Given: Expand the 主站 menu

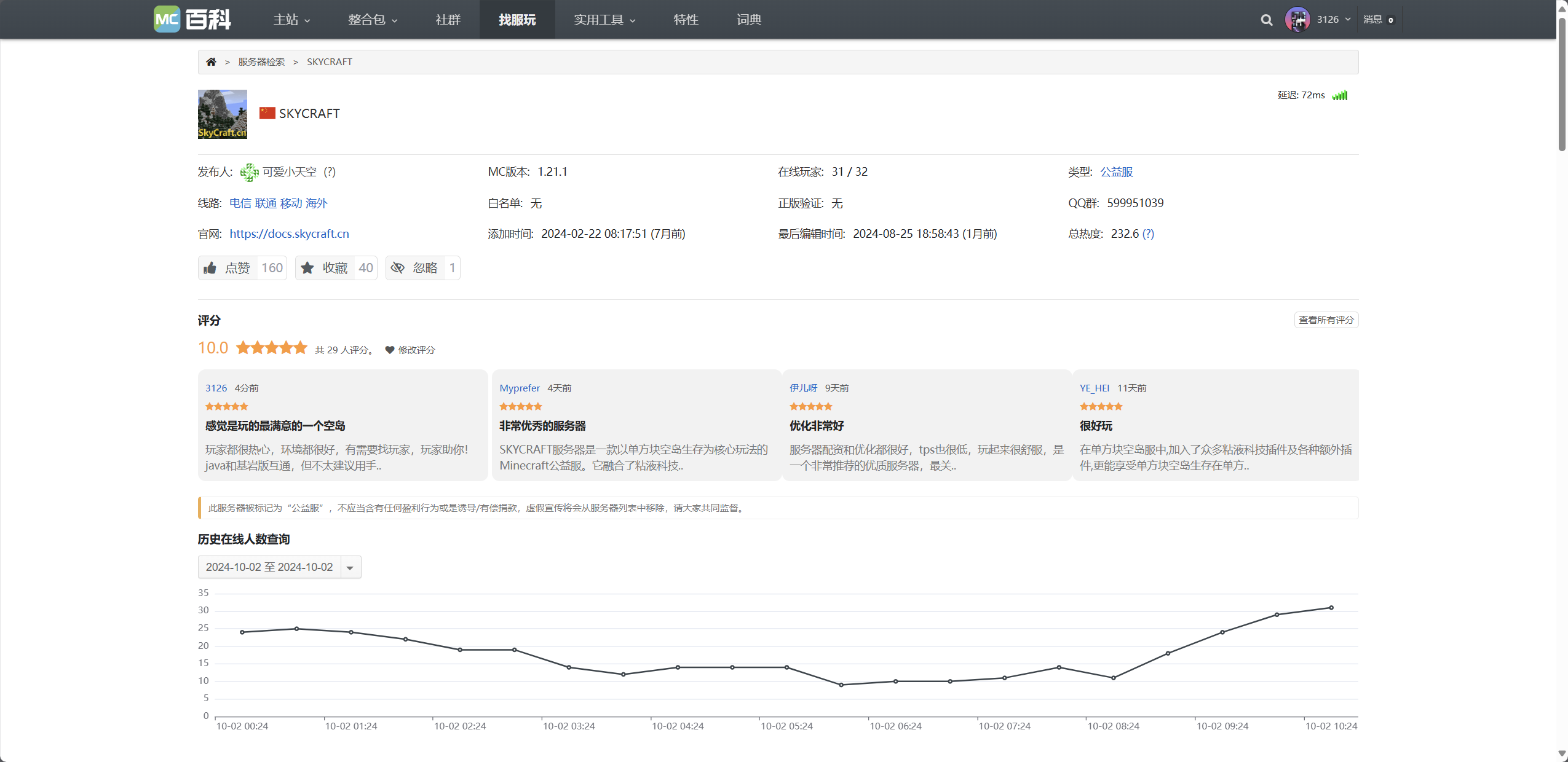Looking at the screenshot, I should coord(291,20).
